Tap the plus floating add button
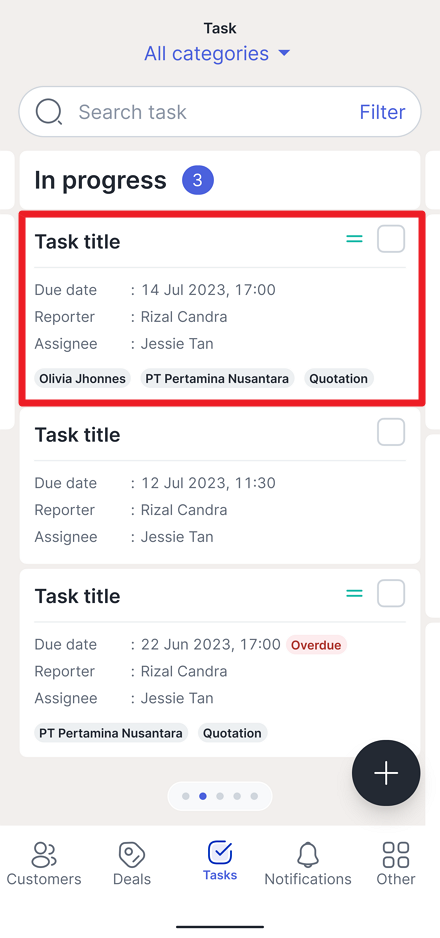 point(386,773)
